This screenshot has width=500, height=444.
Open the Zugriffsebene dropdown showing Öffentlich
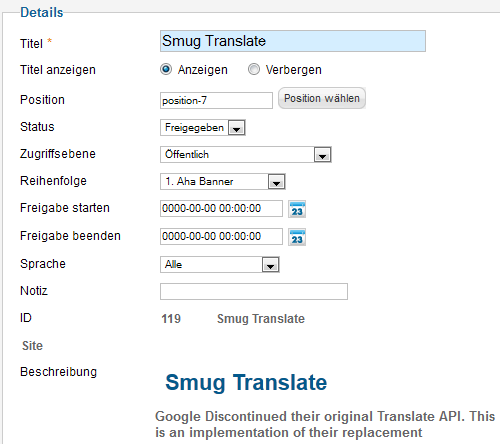[x=246, y=154]
